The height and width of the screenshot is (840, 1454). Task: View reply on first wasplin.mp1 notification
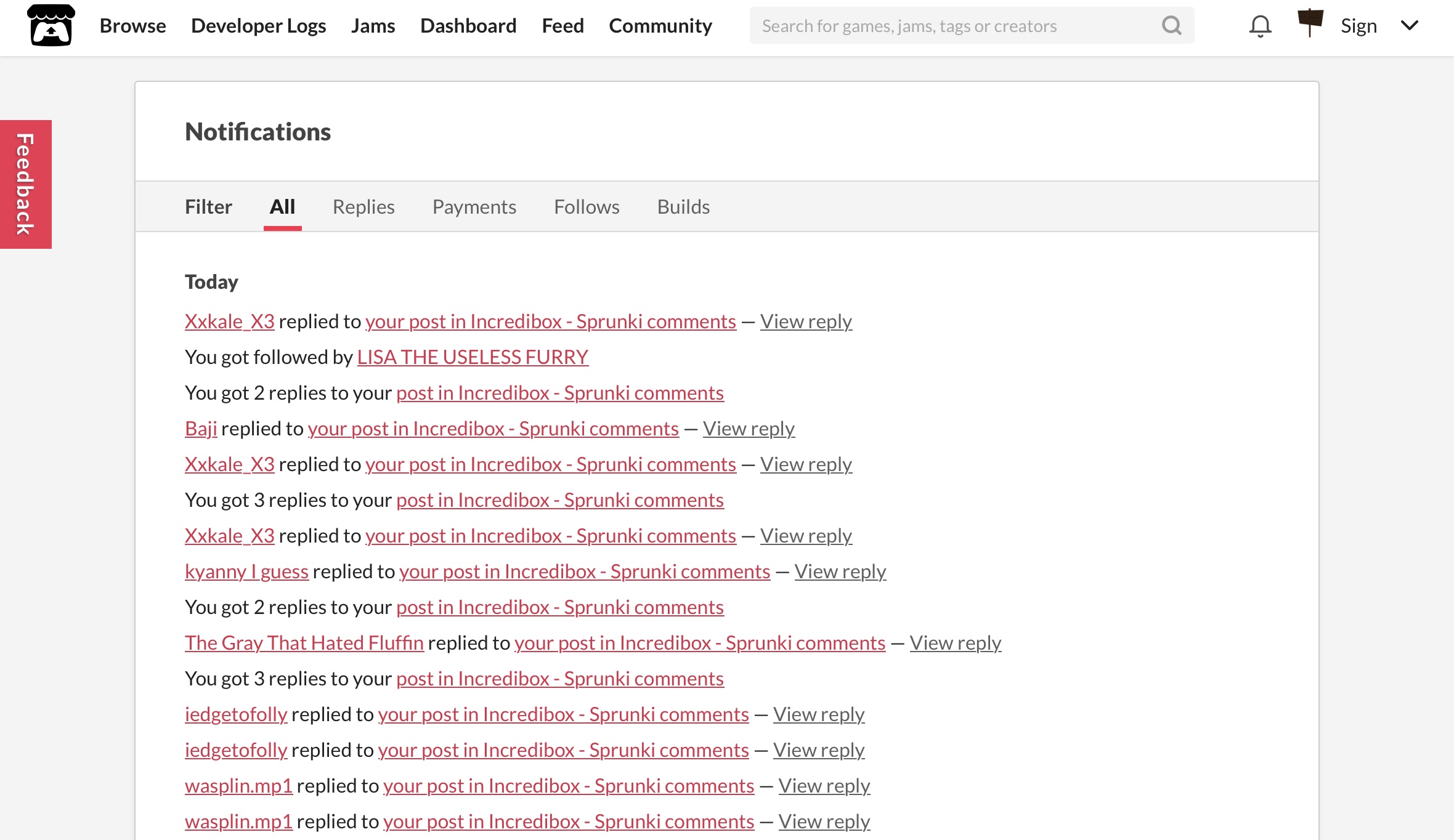coord(824,786)
